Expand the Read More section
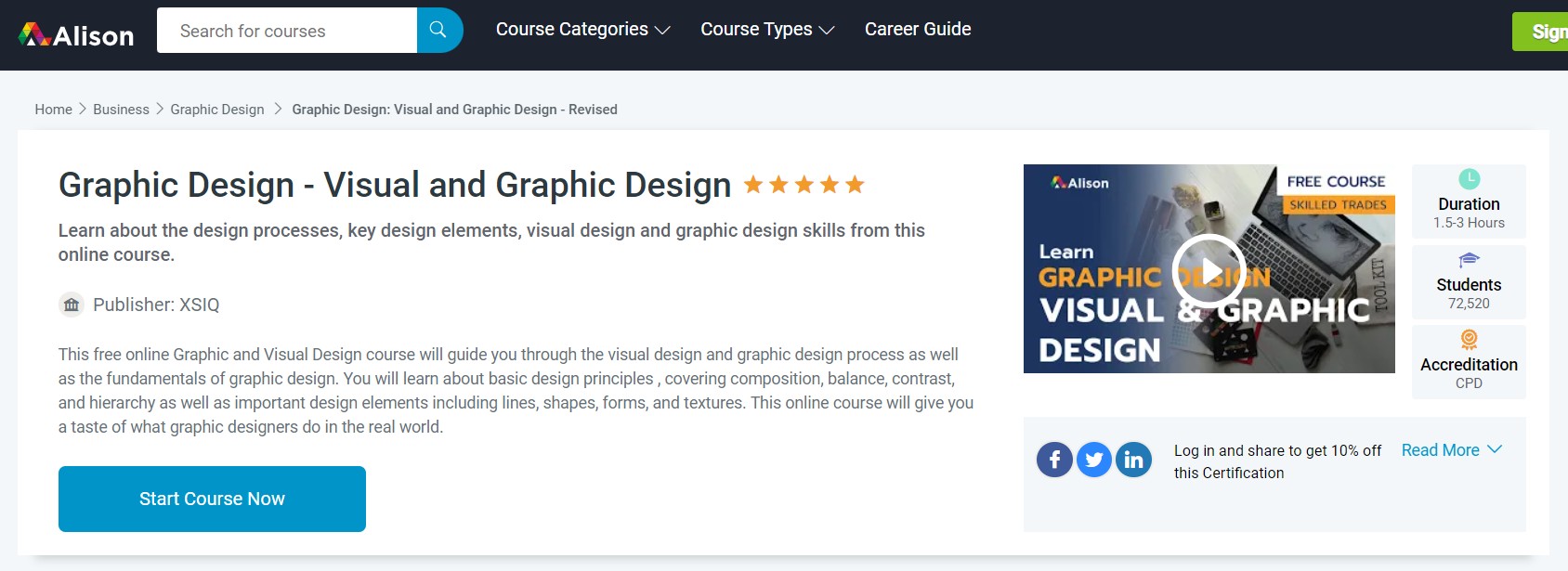 click(x=1451, y=450)
